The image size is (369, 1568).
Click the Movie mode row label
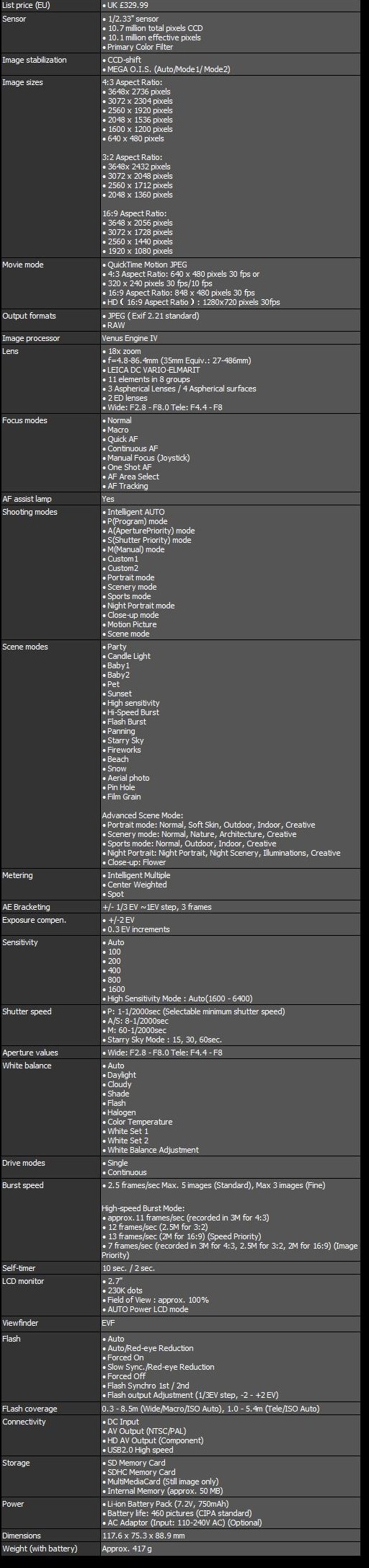click(x=23, y=265)
